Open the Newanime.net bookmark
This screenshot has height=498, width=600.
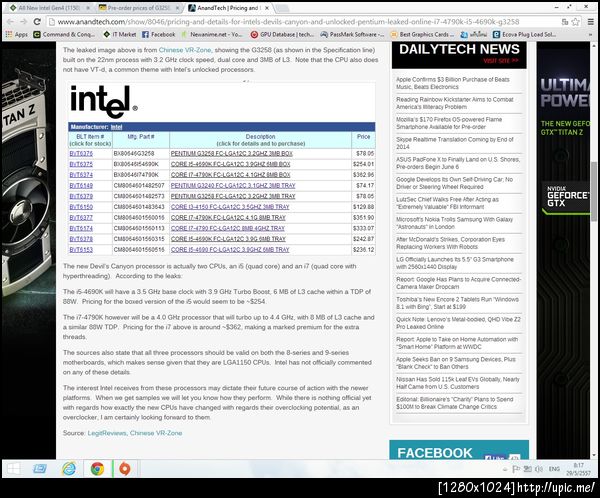click(212, 34)
